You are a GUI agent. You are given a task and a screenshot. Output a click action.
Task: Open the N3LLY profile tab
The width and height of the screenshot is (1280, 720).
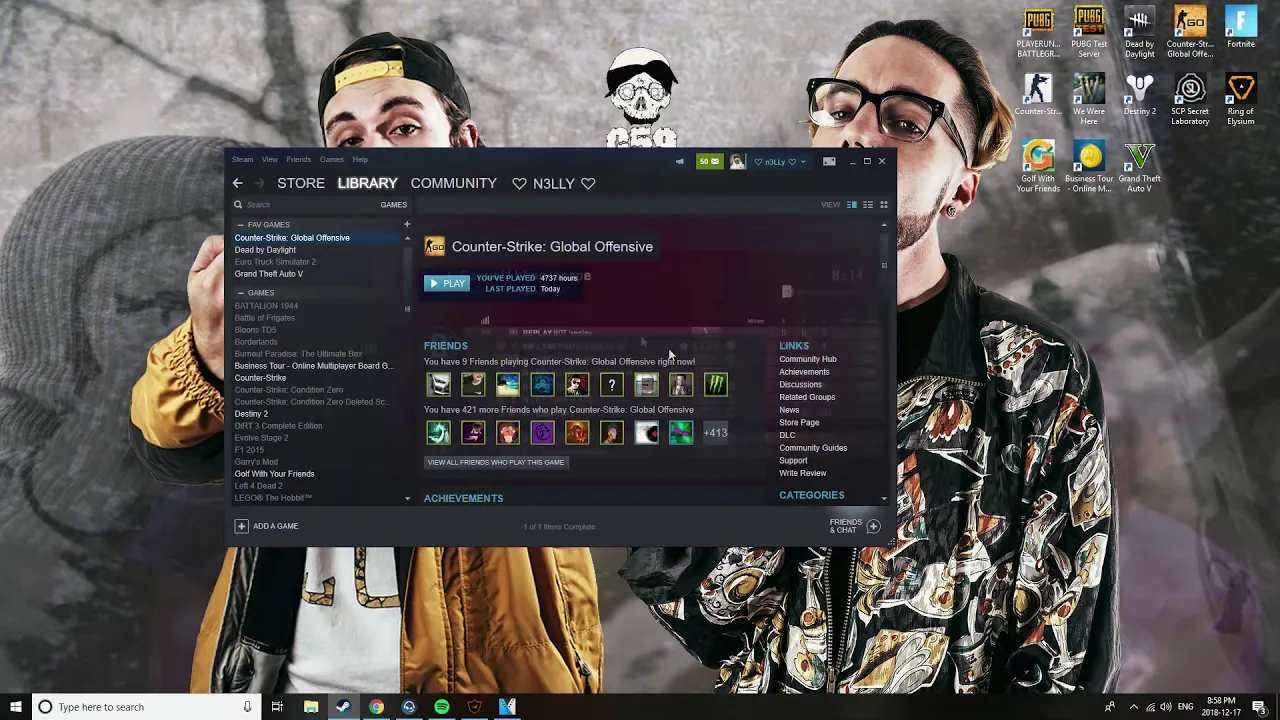pos(553,183)
